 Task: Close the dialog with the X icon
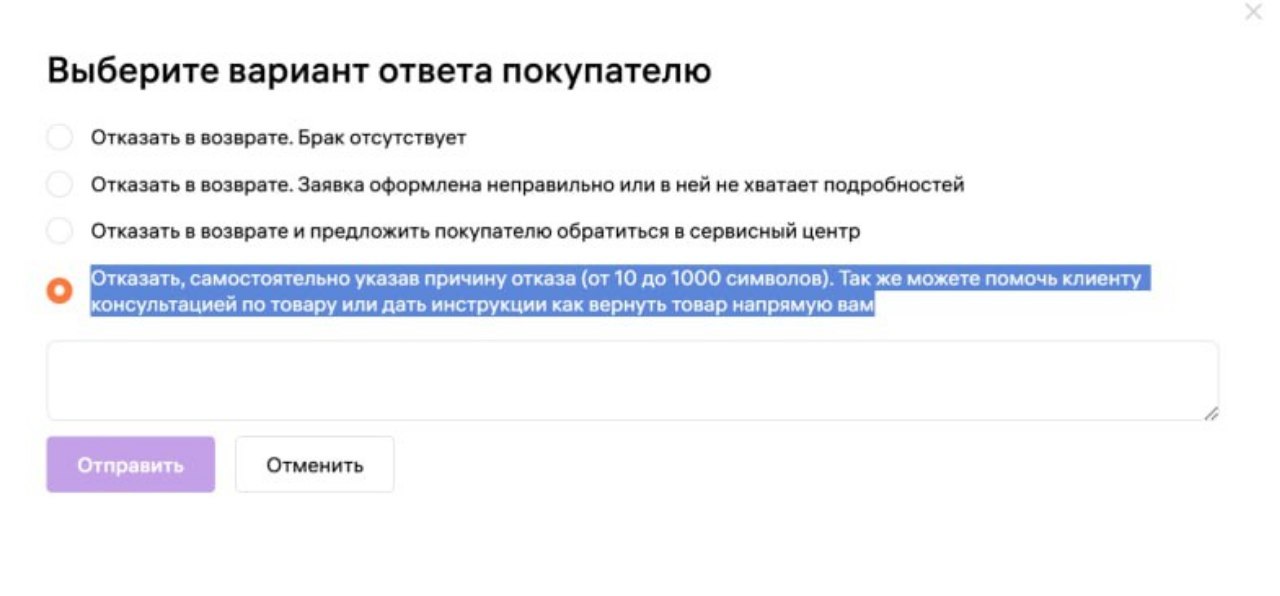1253,14
